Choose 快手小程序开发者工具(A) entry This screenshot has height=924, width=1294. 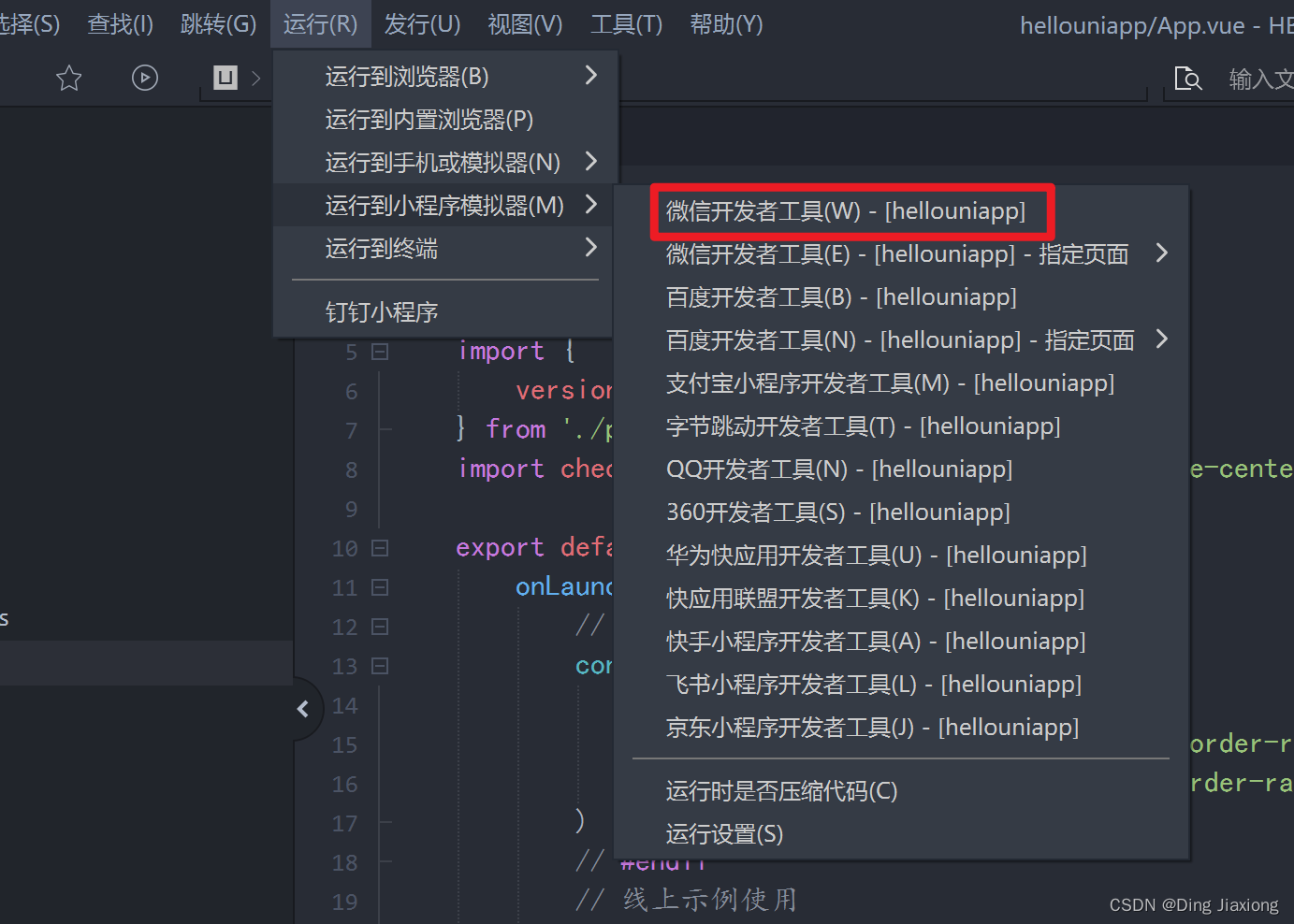[x=900, y=642]
